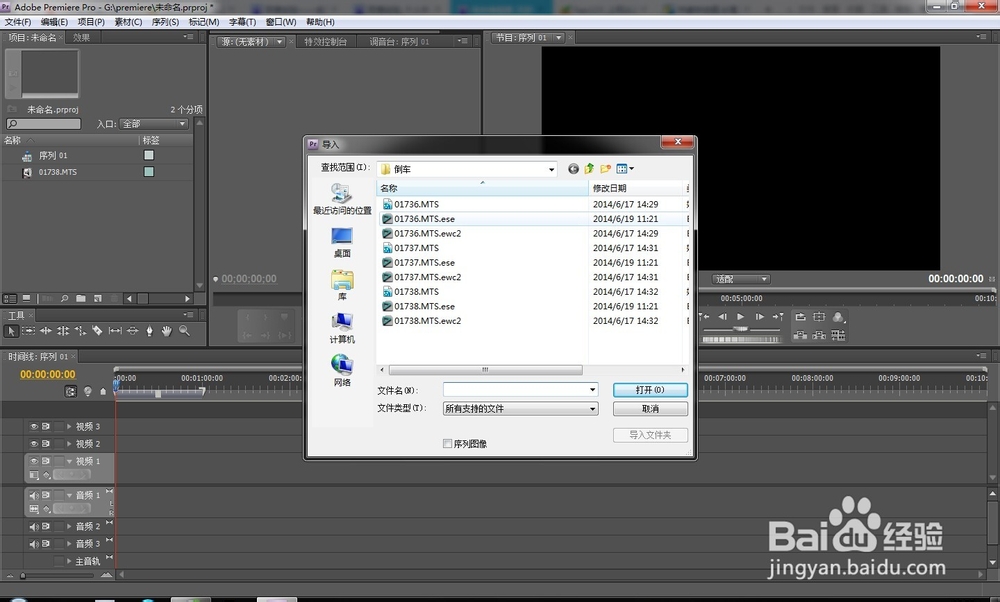Viewport: 1000px width, 602px height.
Task: Mute speaker of Audio 2 track
Action: (34, 526)
